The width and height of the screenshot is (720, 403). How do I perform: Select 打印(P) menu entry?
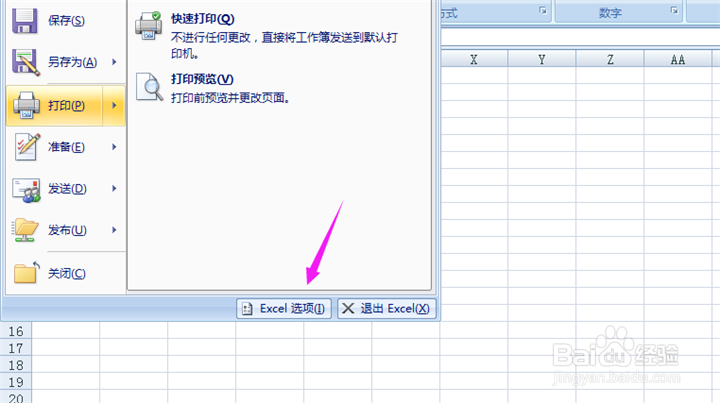pyautogui.click(x=66, y=106)
